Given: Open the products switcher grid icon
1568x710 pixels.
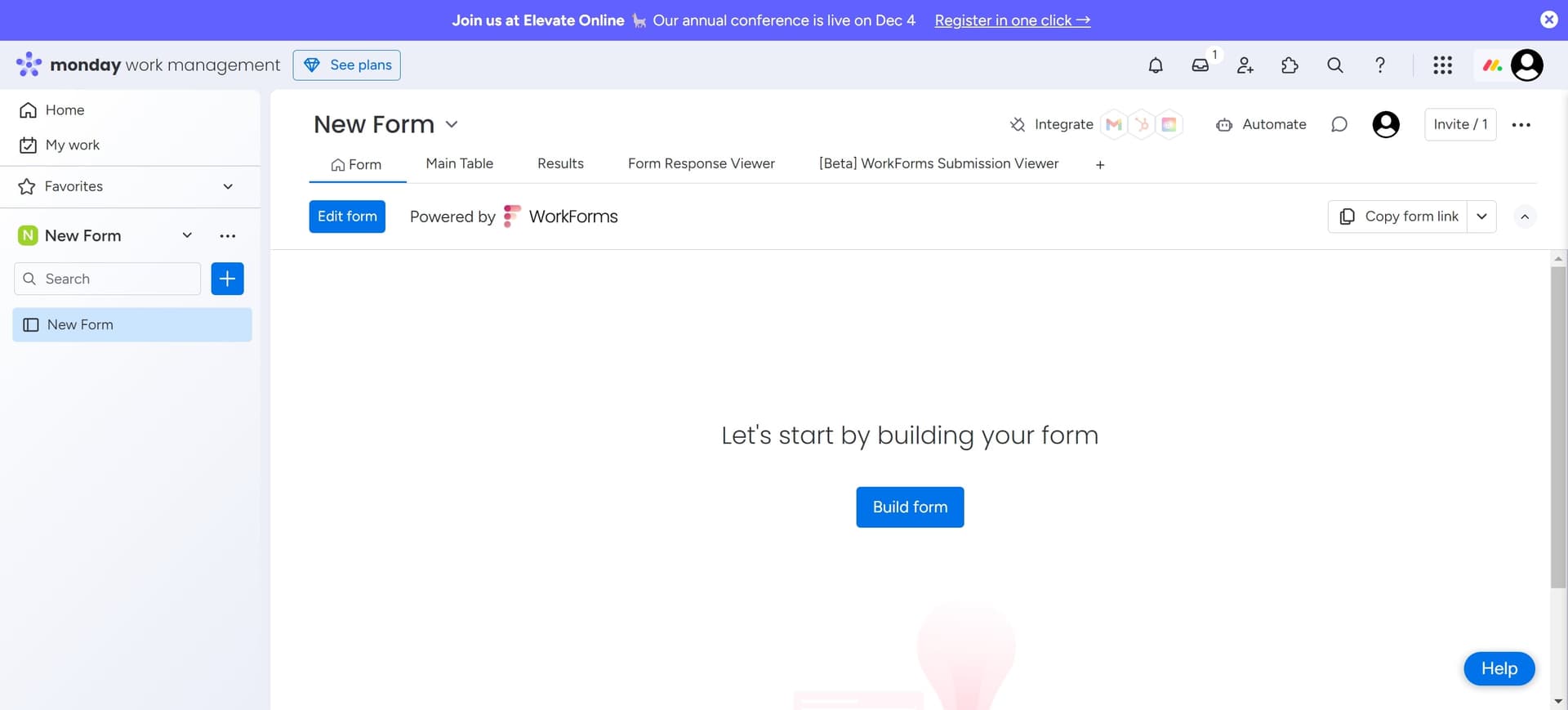Looking at the screenshot, I should pos(1442,65).
